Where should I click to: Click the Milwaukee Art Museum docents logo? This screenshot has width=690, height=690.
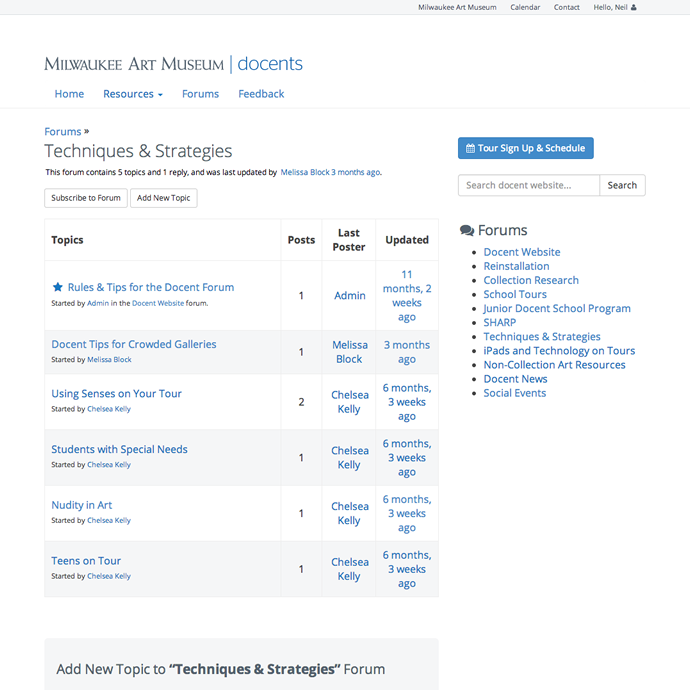(x=173, y=64)
